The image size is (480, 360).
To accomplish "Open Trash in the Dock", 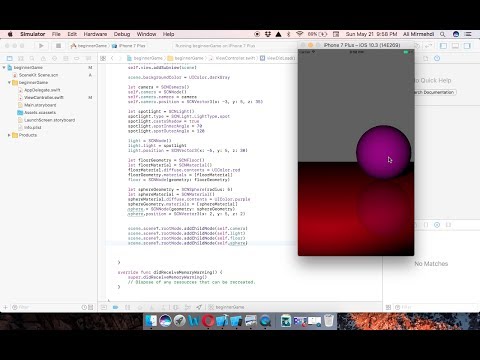I will click(329, 321).
